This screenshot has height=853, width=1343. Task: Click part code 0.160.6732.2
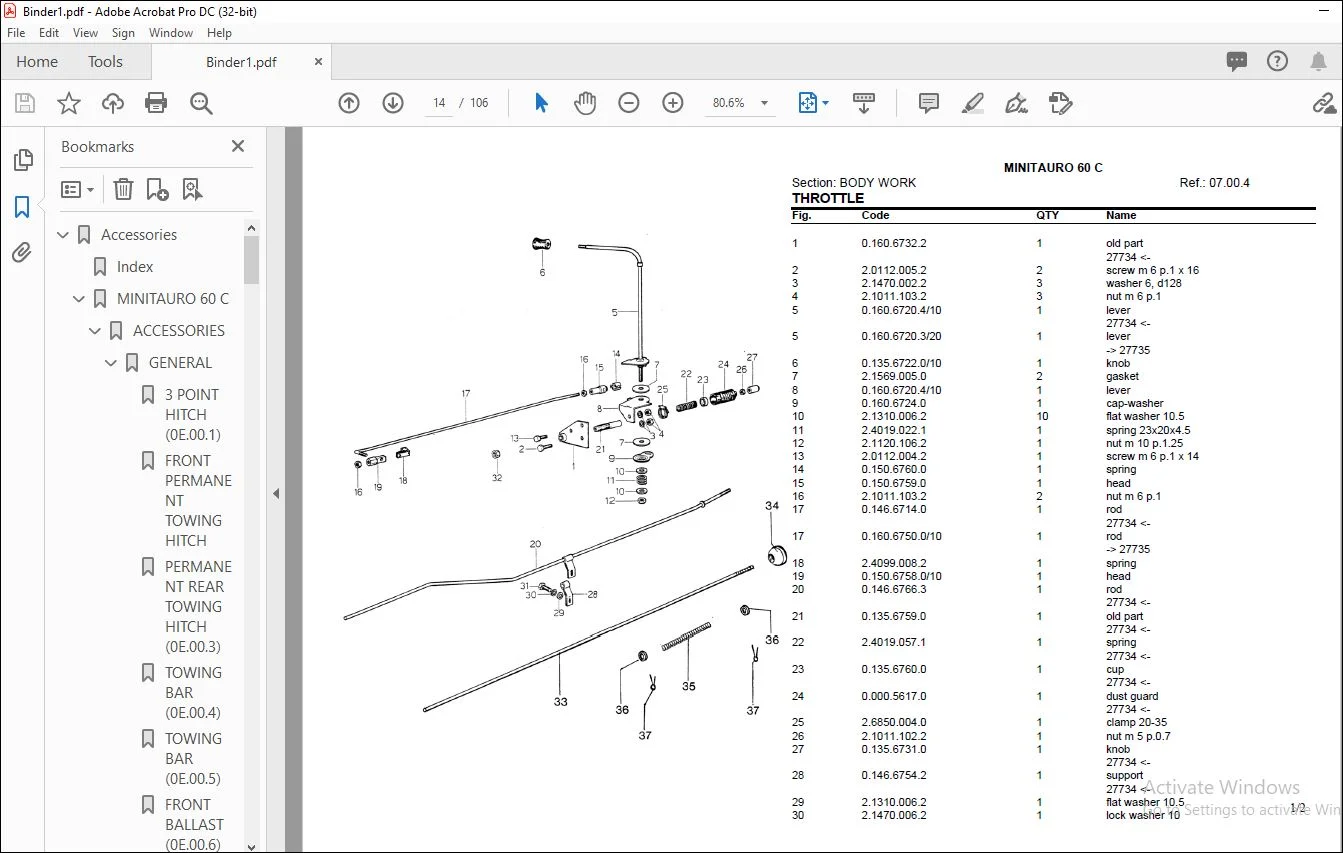894,243
